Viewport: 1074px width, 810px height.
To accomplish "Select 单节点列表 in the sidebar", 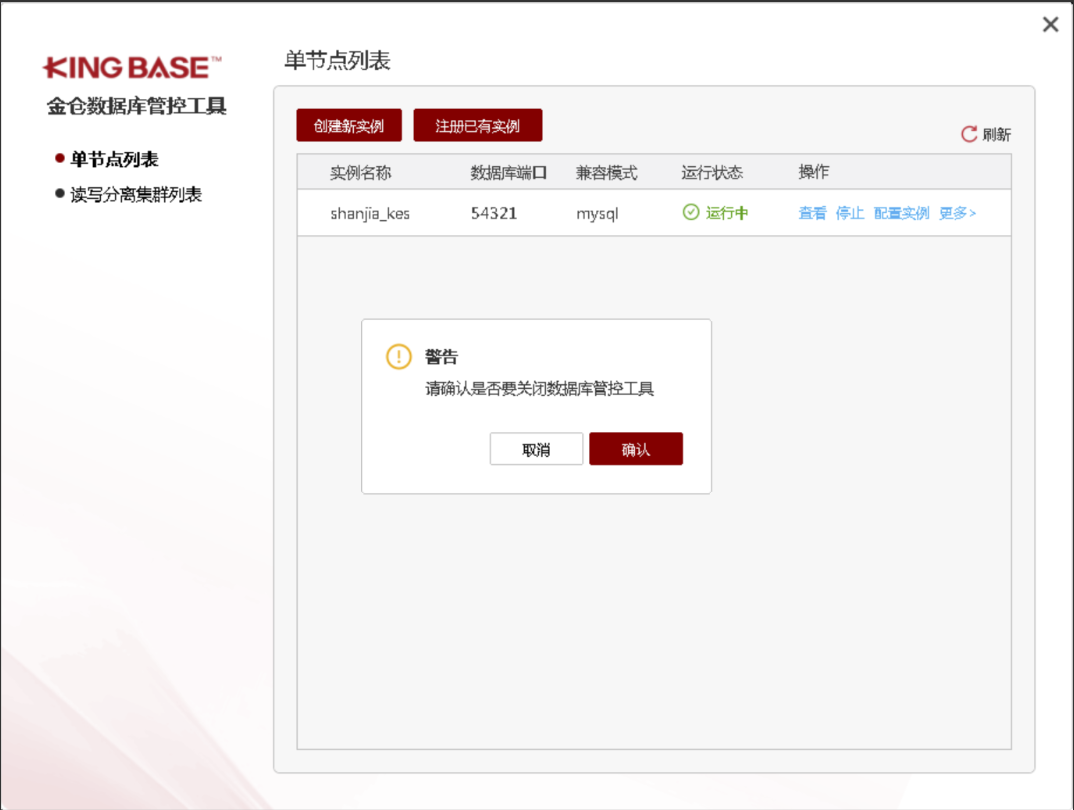I will [x=114, y=160].
